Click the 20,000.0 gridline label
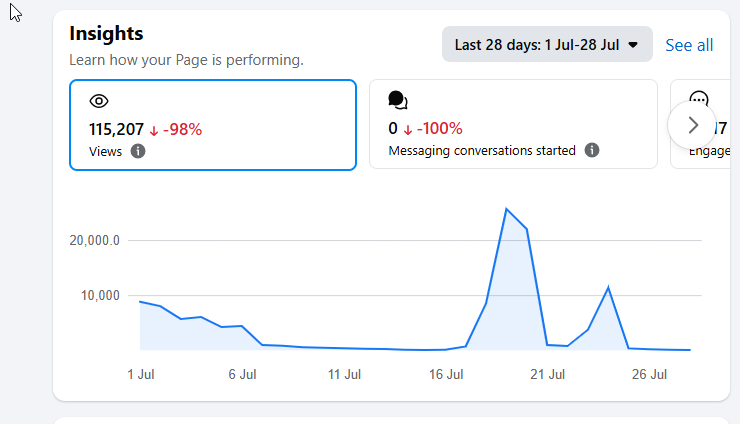The width and height of the screenshot is (740, 424). point(94,240)
